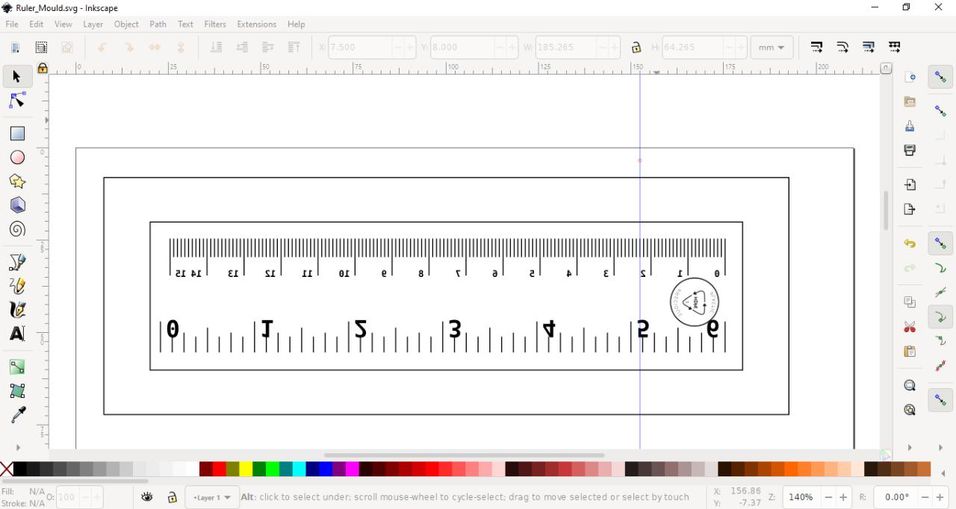Click Select All in All Layers icon
Image resolution: width=956 pixels, height=509 pixels.
tap(41, 47)
